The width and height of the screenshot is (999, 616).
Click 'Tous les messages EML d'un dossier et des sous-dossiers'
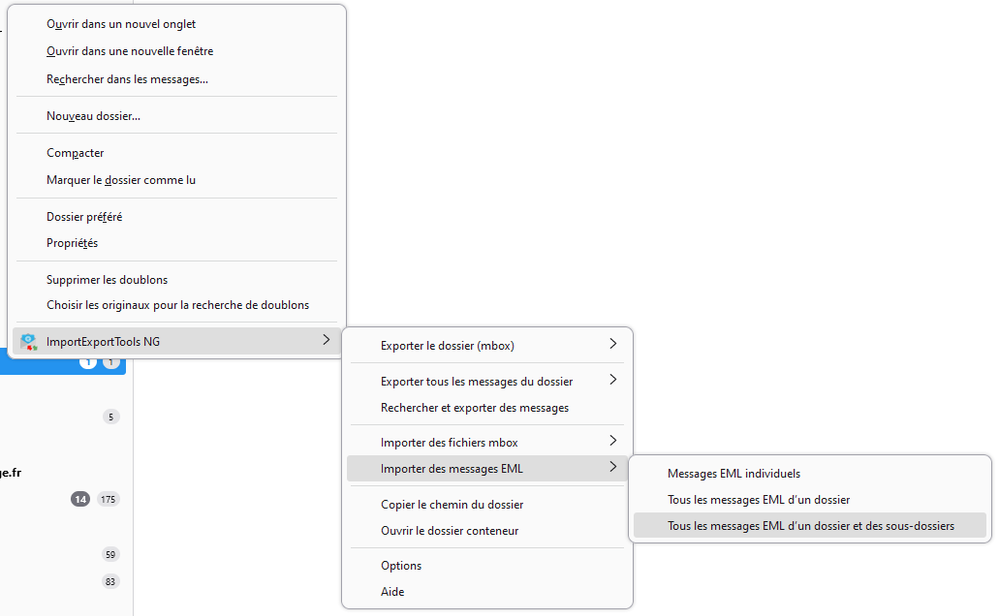(x=810, y=526)
